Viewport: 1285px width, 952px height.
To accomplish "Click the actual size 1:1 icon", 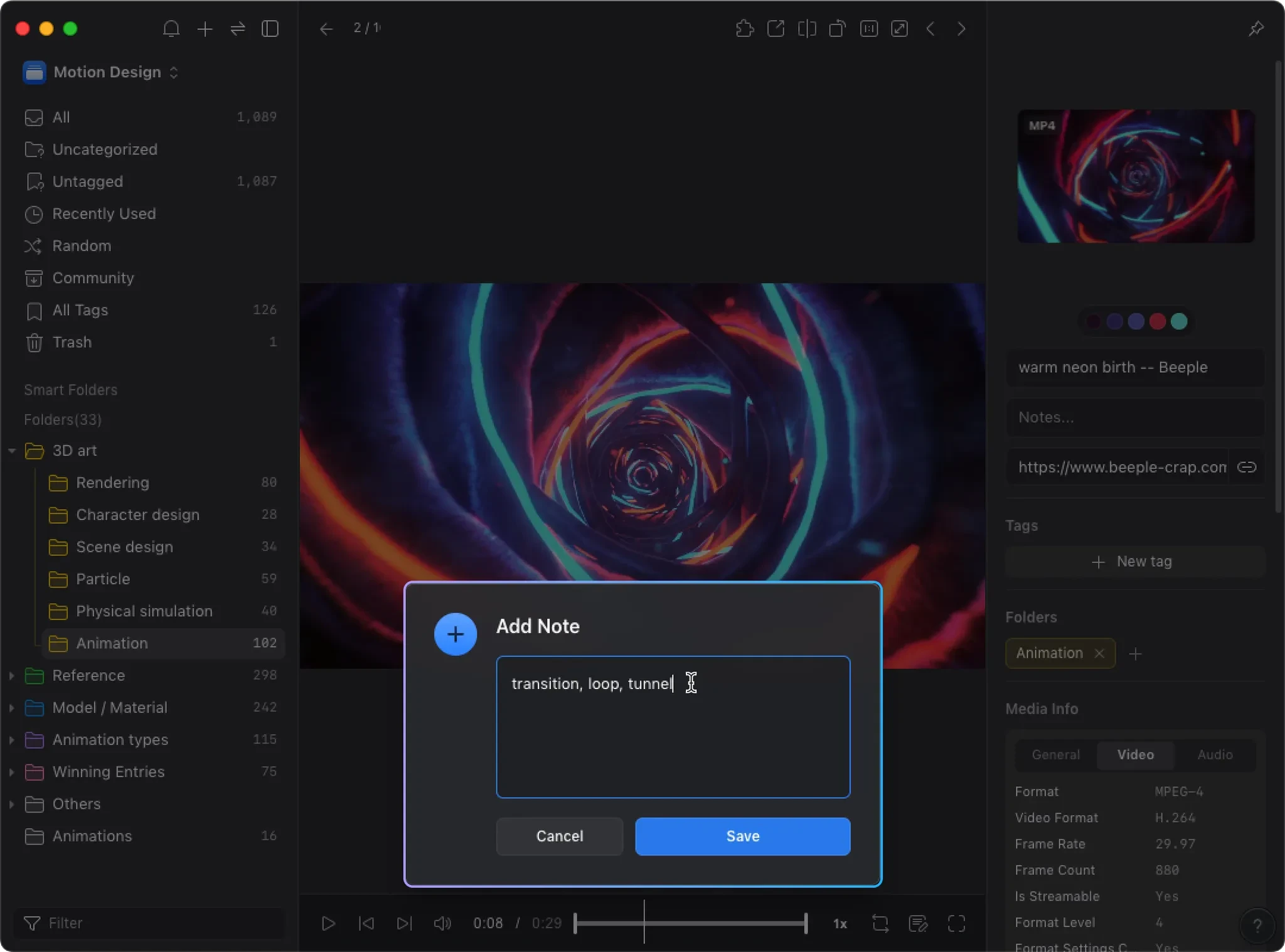I will pos(869,29).
